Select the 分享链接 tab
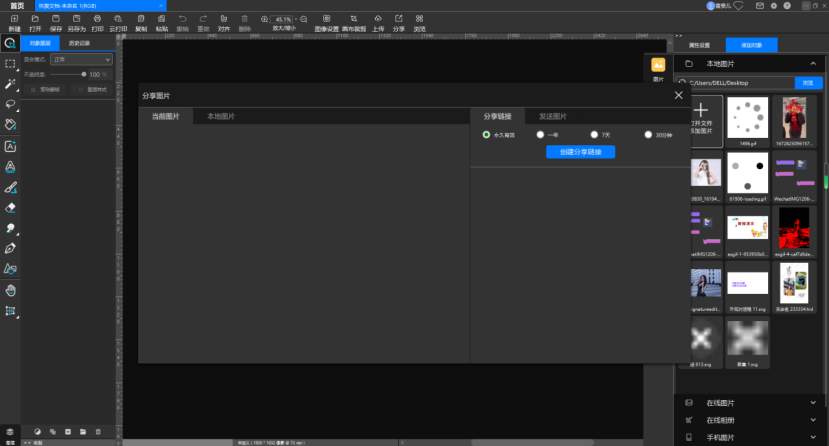 pos(498,116)
